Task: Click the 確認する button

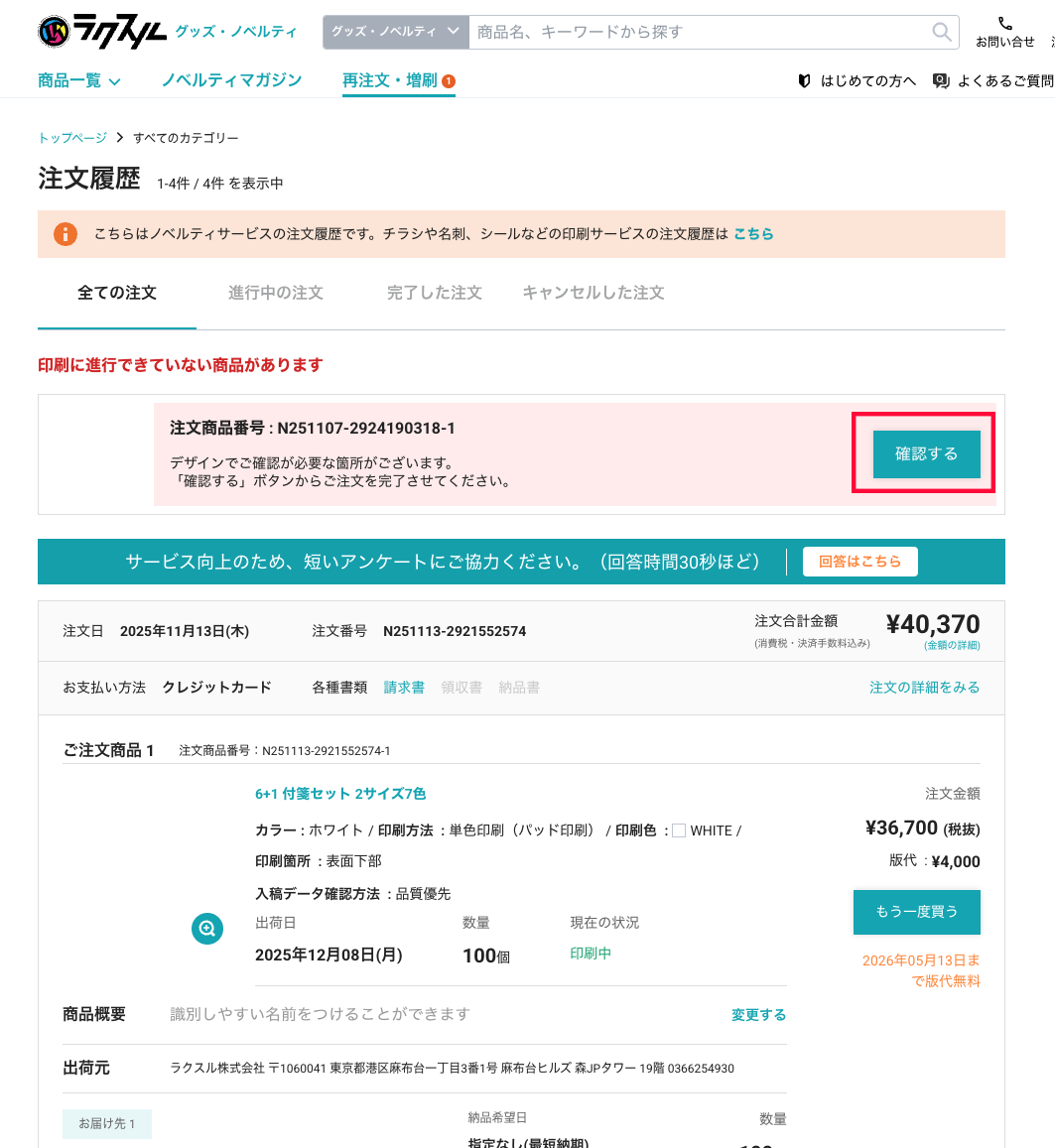Action: pyautogui.click(x=926, y=453)
